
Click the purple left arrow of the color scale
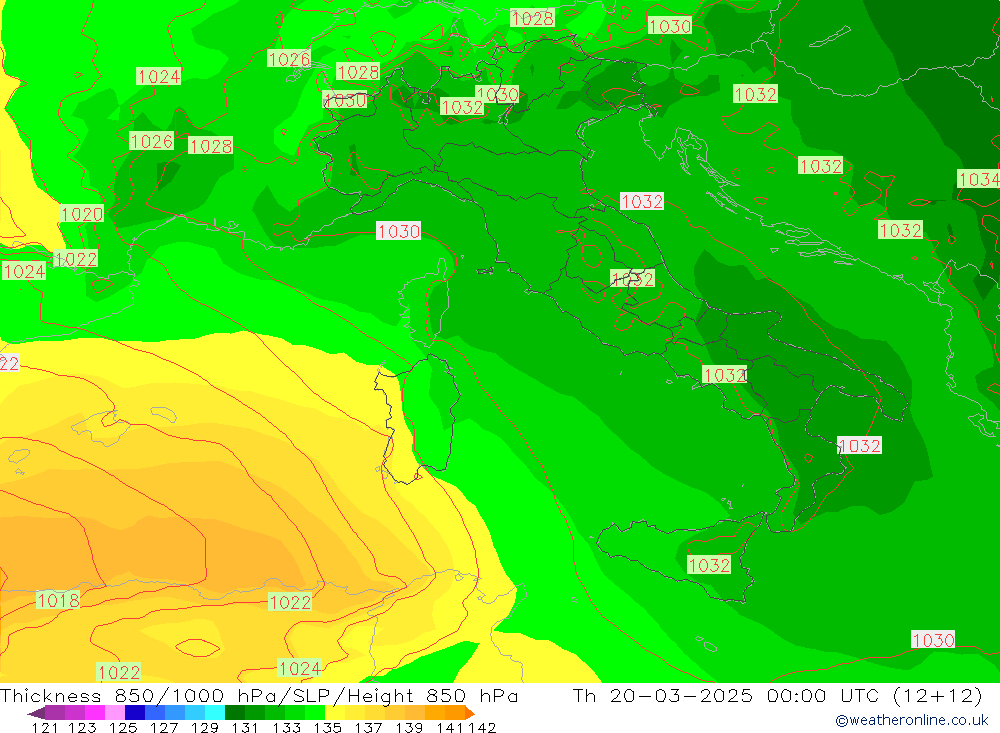pyautogui.click(x=36, y=713)
